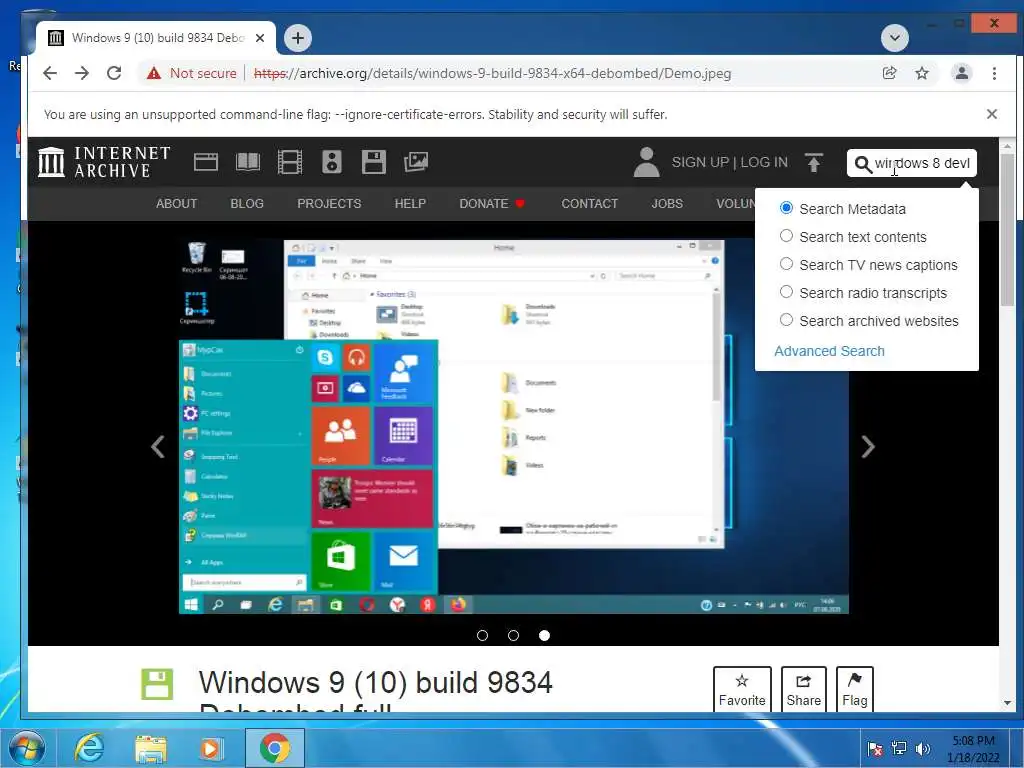The height and width of the screenshot is (768, 1024).
Task: Click the SIGN UP link
Action: (700, 162)
